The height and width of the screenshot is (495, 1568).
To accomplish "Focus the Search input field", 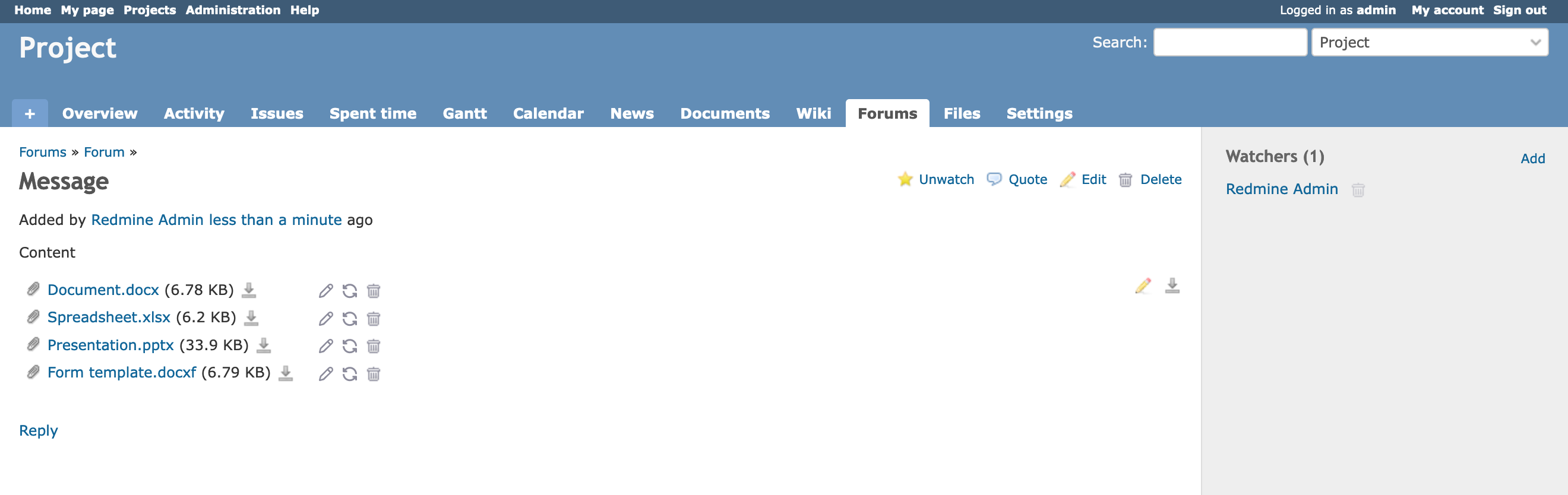I will click(1230, 43).
